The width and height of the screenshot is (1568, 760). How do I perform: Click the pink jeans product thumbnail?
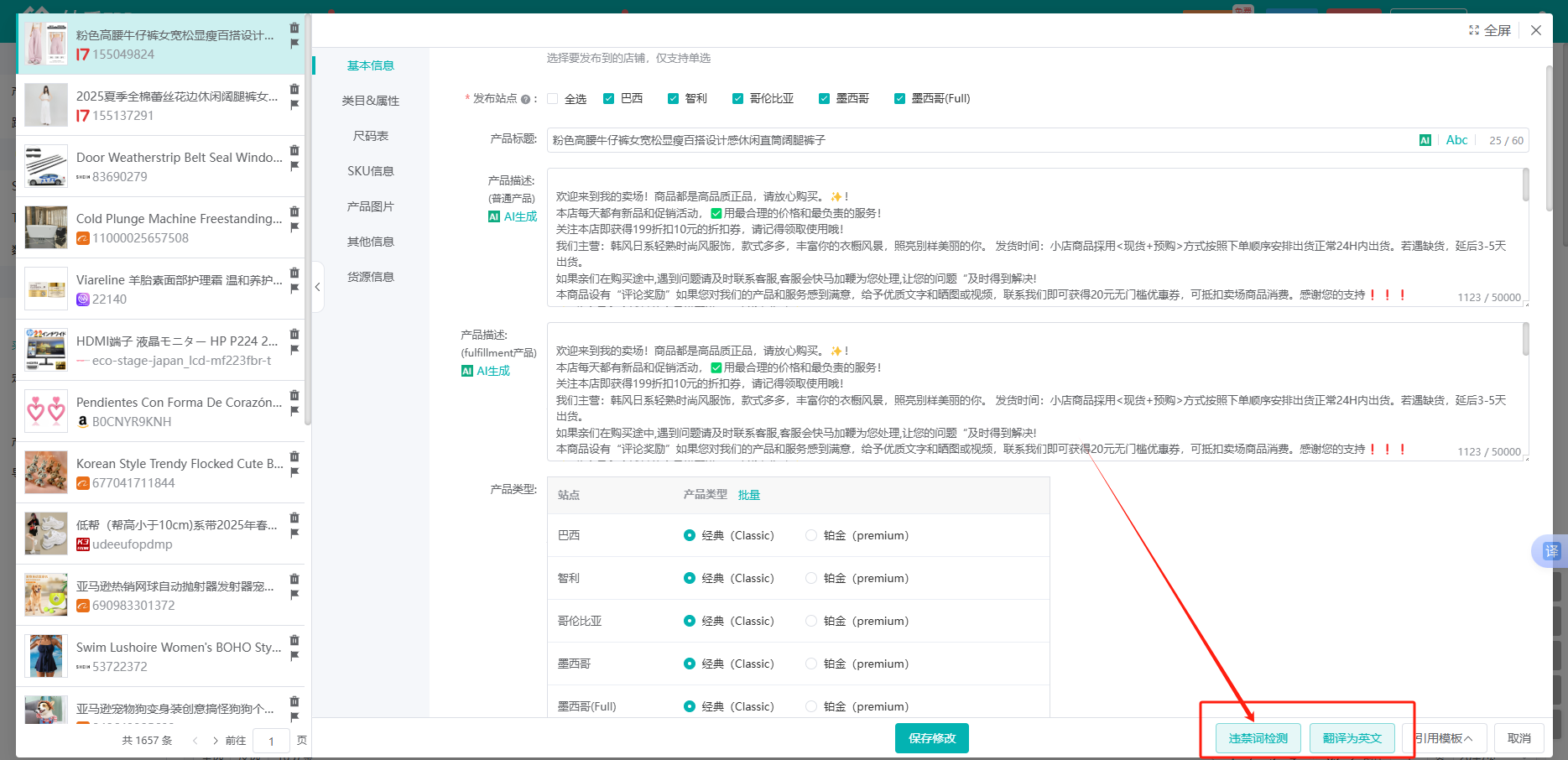click(x=46, y=44)
